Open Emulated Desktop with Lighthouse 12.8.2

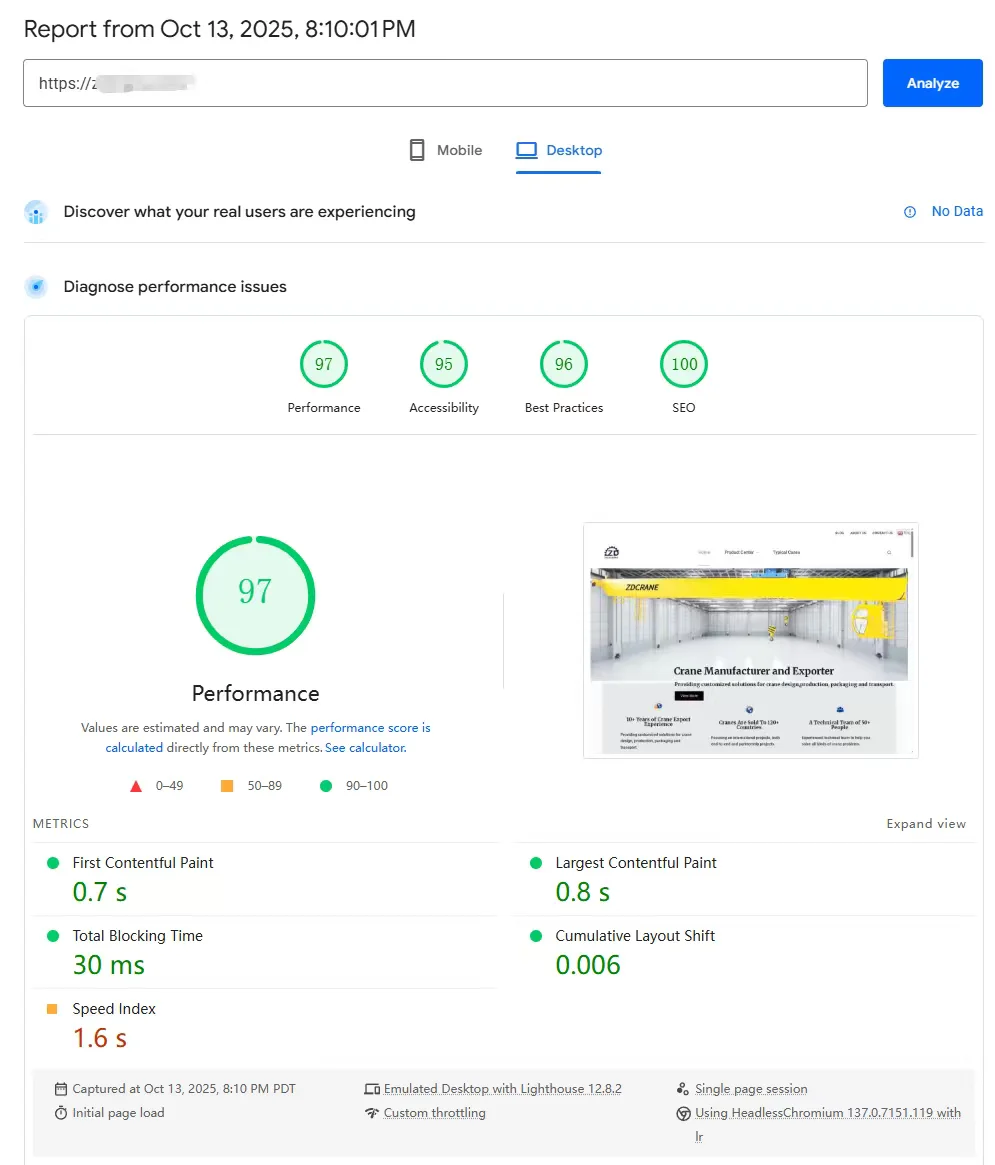(x=502, y=1088)
